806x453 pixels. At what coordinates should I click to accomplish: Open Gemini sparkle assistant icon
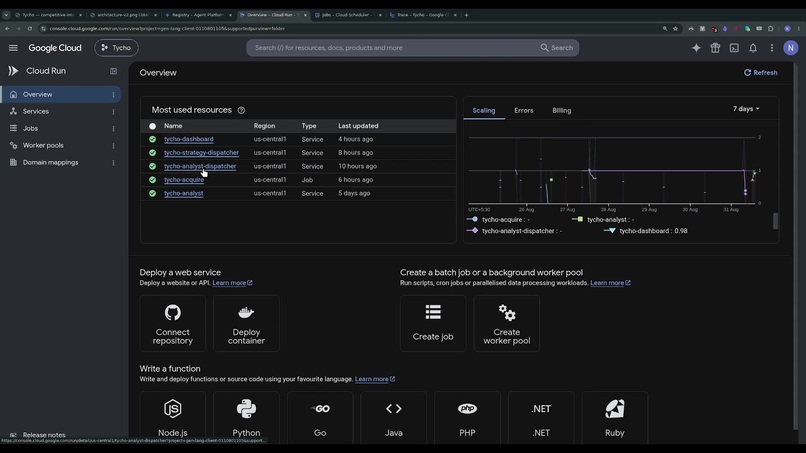click(x=696, y=48)
